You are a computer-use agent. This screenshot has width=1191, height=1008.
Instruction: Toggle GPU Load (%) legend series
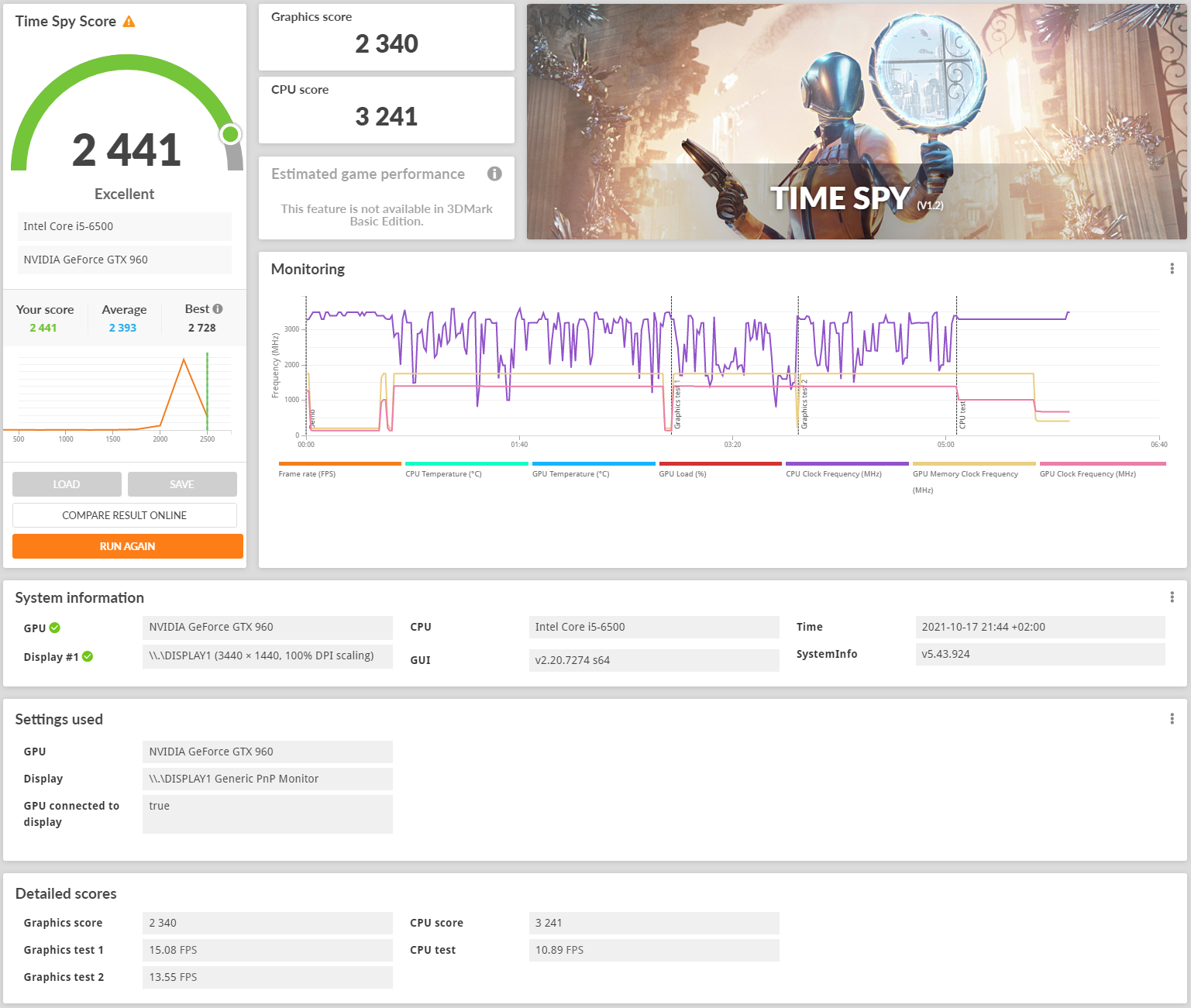(720, 470)
